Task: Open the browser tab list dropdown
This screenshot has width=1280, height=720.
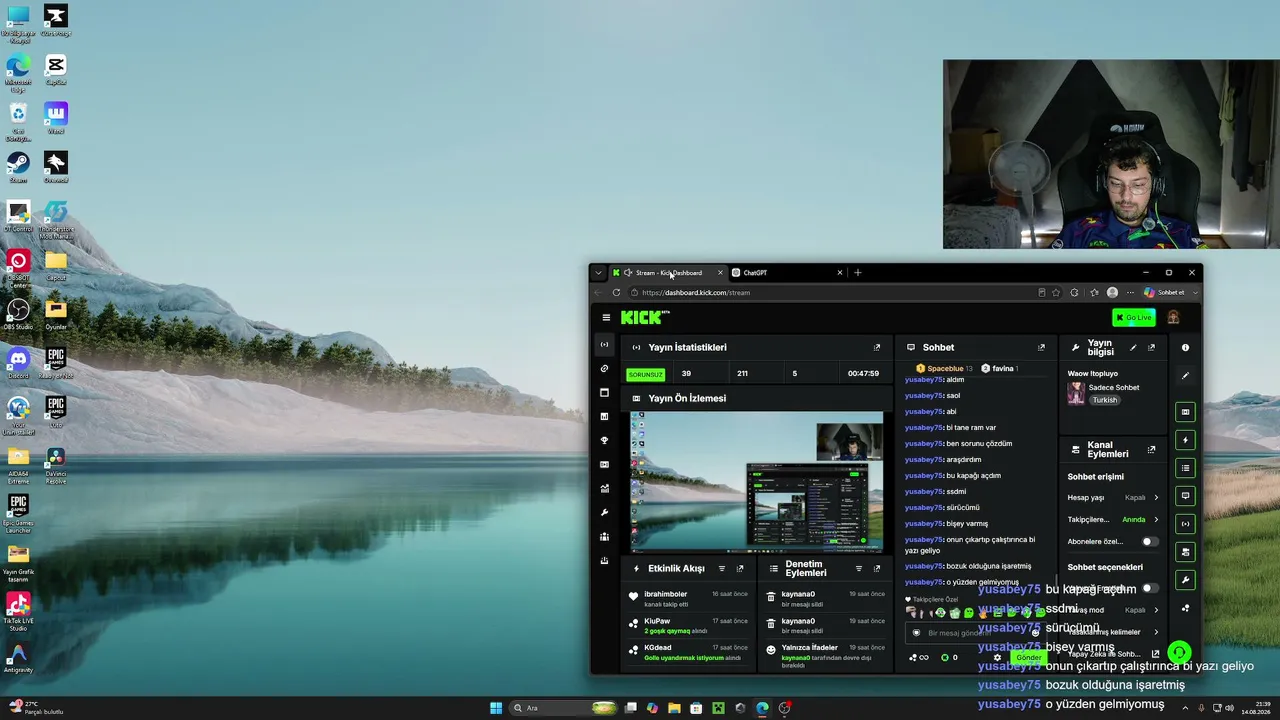Action: pos(598,273)
